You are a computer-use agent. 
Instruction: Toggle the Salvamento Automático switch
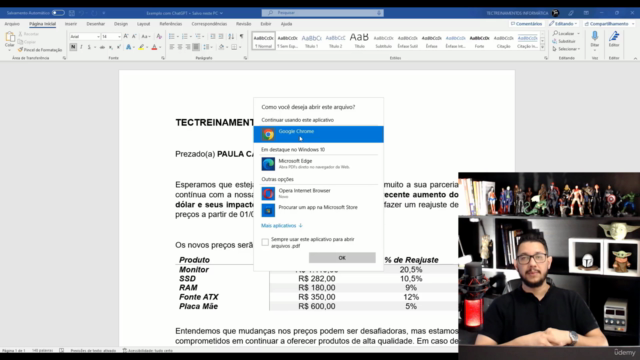tap(58, 13)
